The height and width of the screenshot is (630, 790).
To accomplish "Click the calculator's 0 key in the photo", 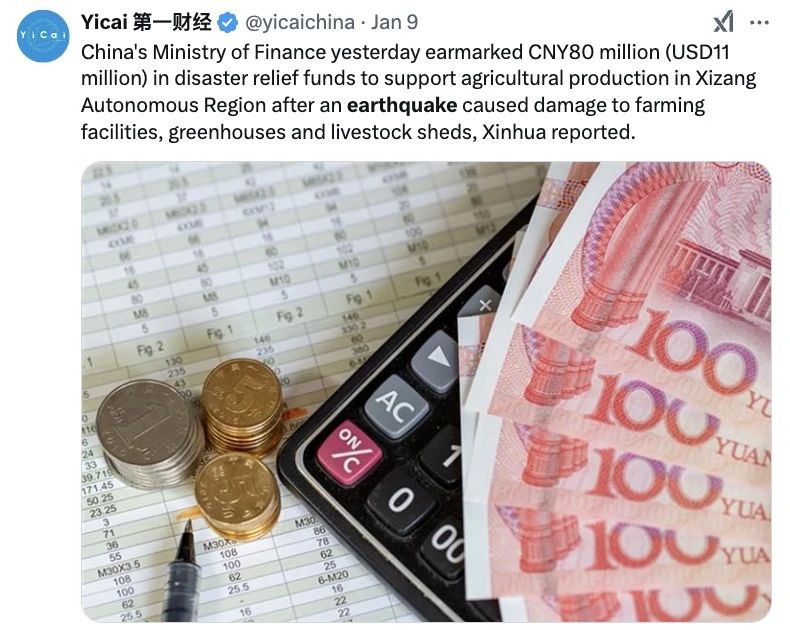I will pyautogui.click(x=402, y=500).
